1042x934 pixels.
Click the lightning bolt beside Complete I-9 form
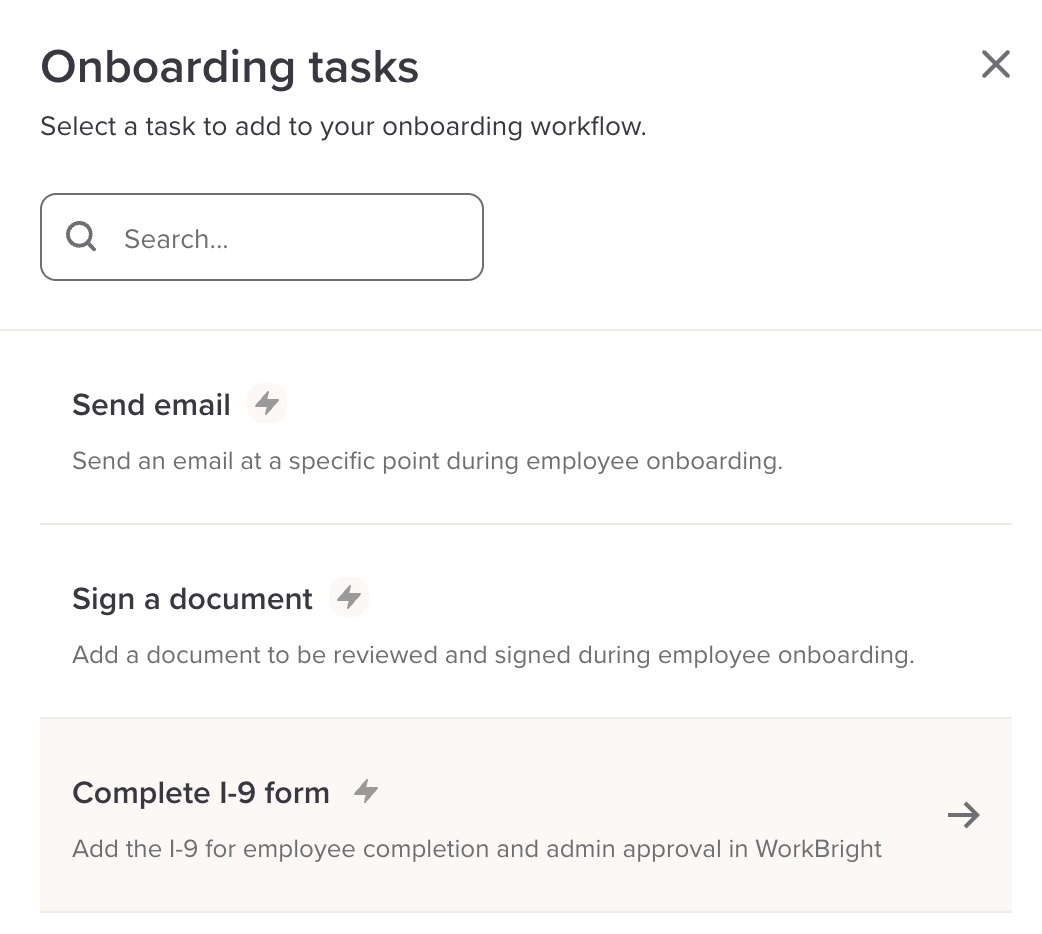coord(366,792)
